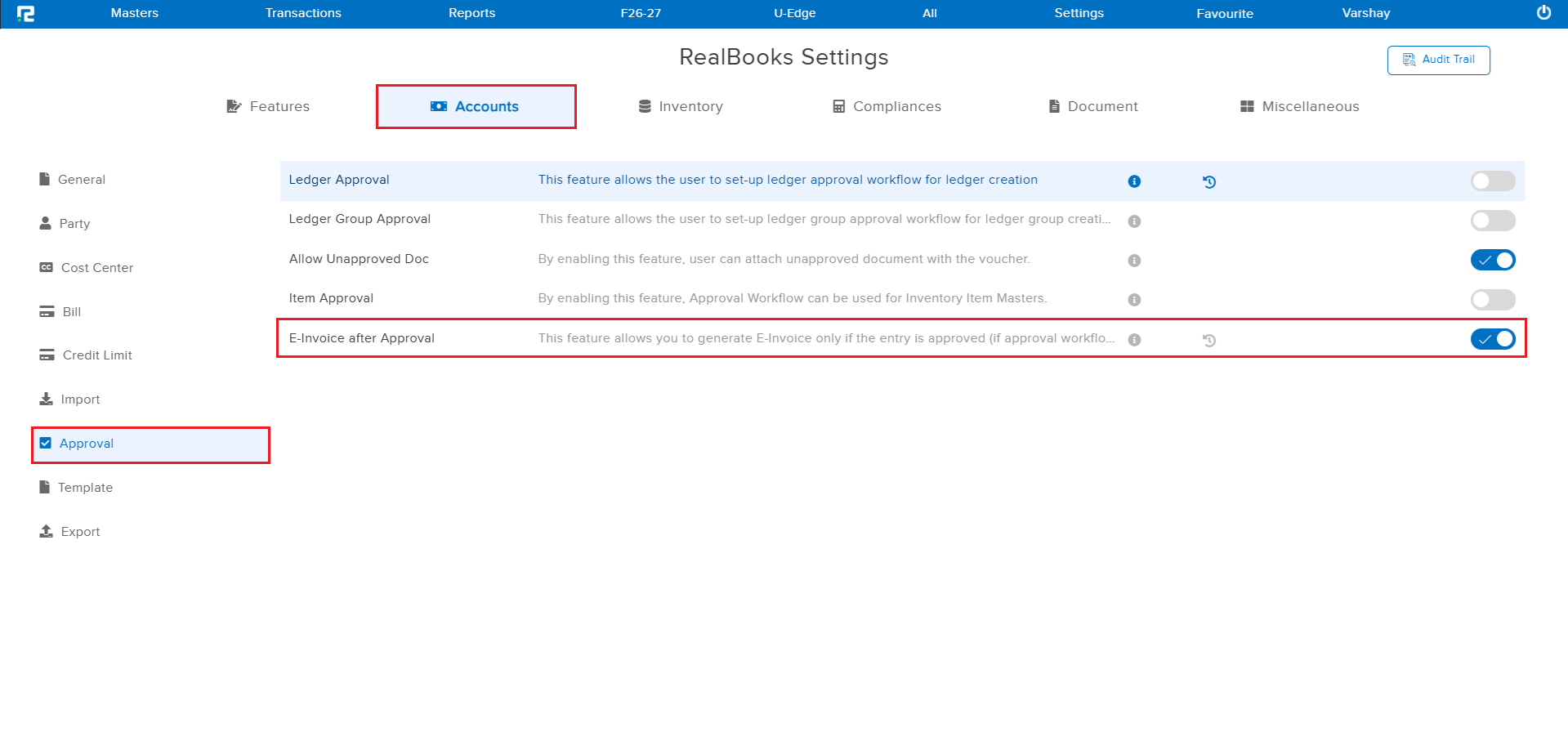Open the U-Edge menu
1568x741 pixels.
pos(794,13)
